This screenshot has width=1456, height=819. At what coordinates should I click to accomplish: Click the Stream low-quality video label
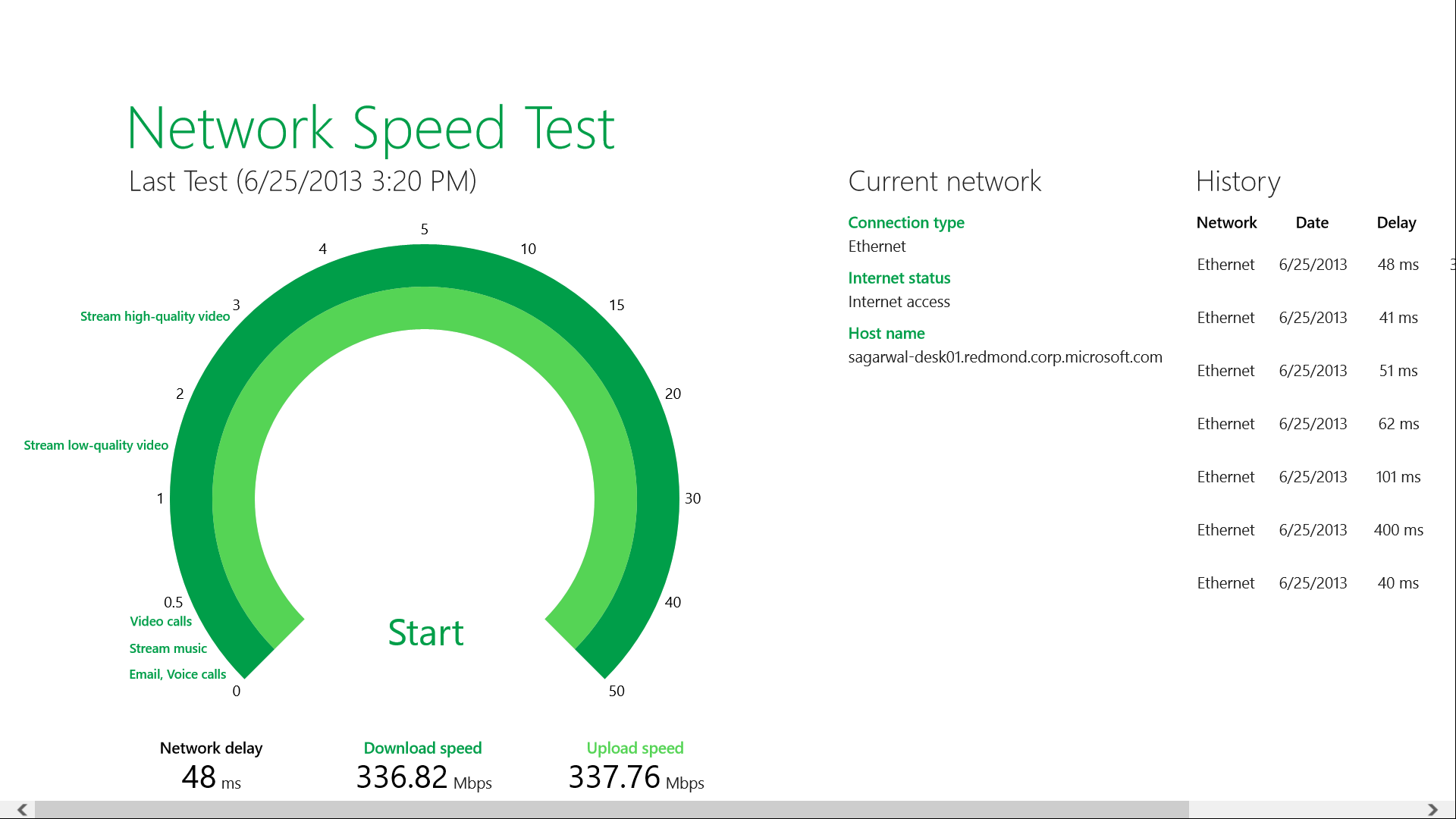[x=96, y=445]
